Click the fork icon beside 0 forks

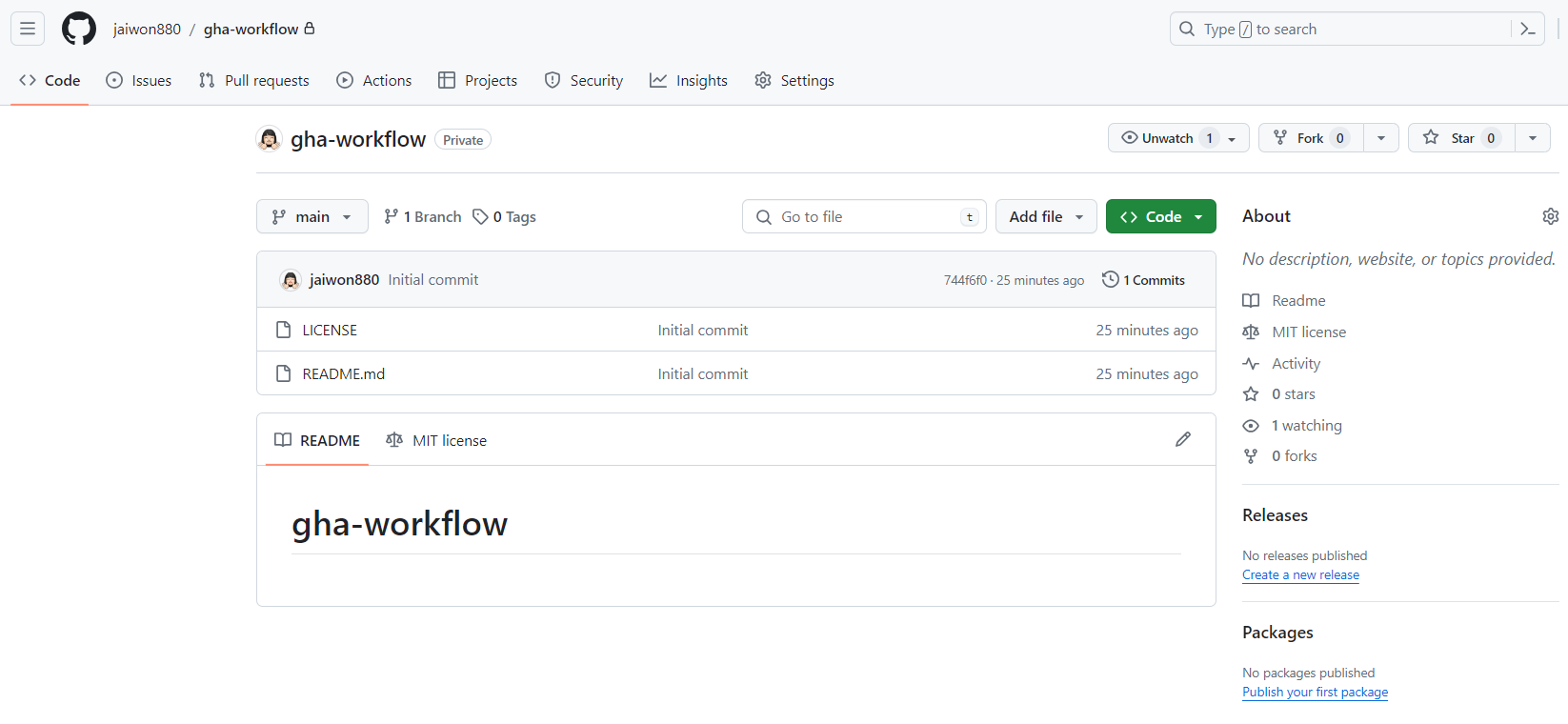1251,455
